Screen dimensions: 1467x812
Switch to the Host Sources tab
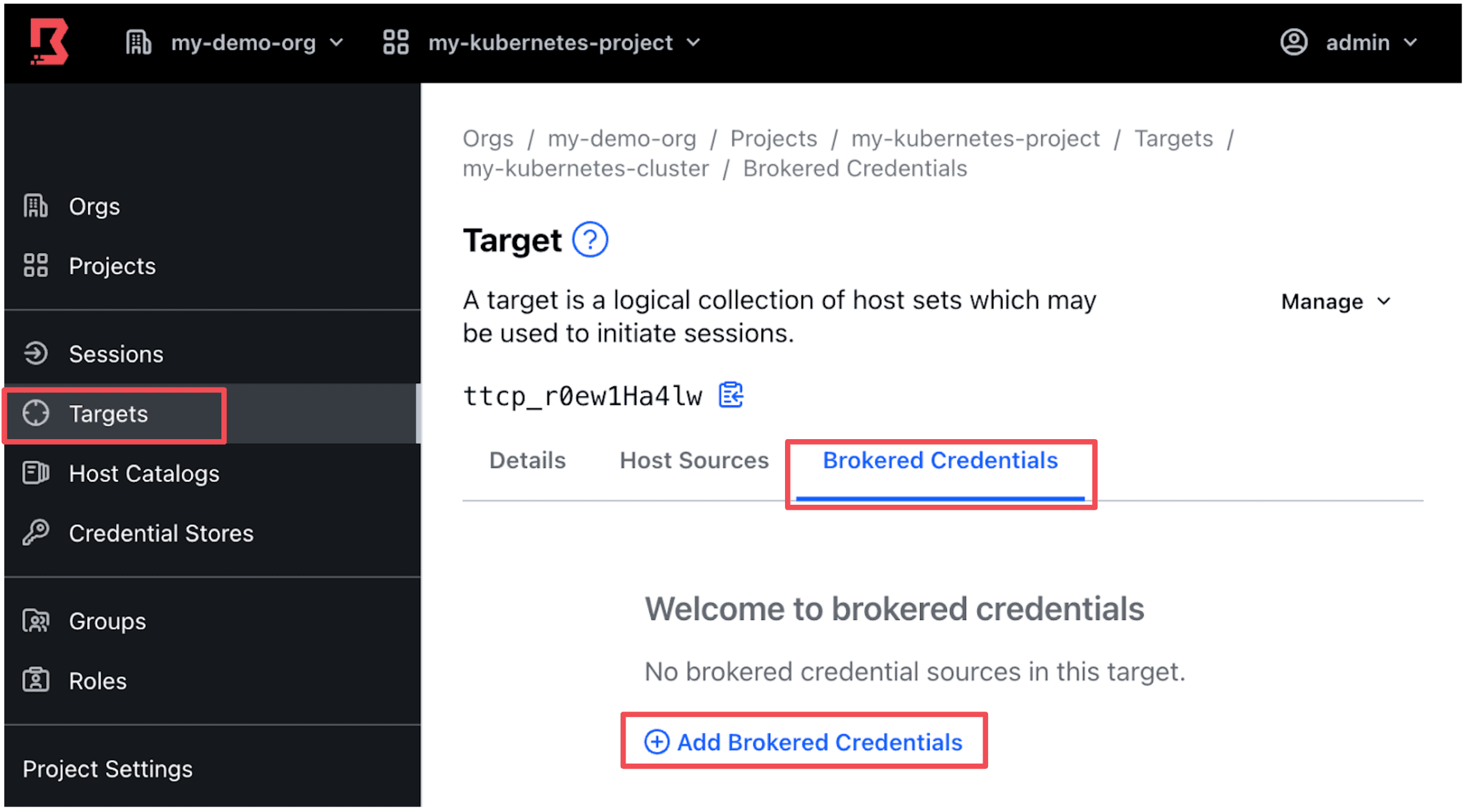click(694, 461)
